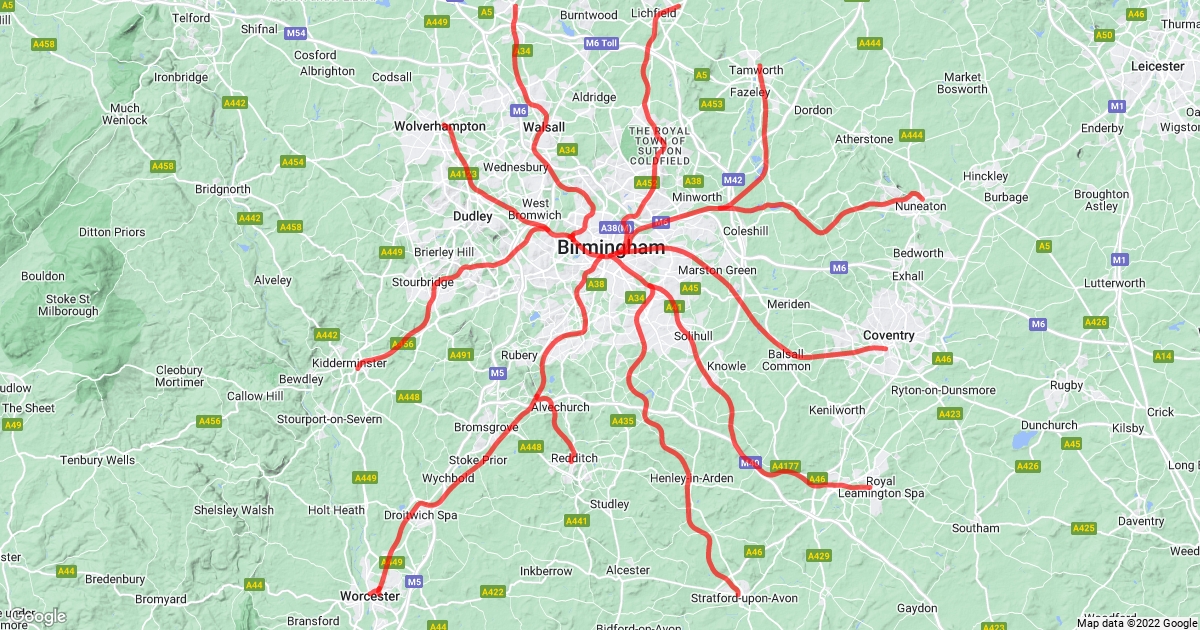
Task: Click the A423 road shield
Action: point(950,414)
